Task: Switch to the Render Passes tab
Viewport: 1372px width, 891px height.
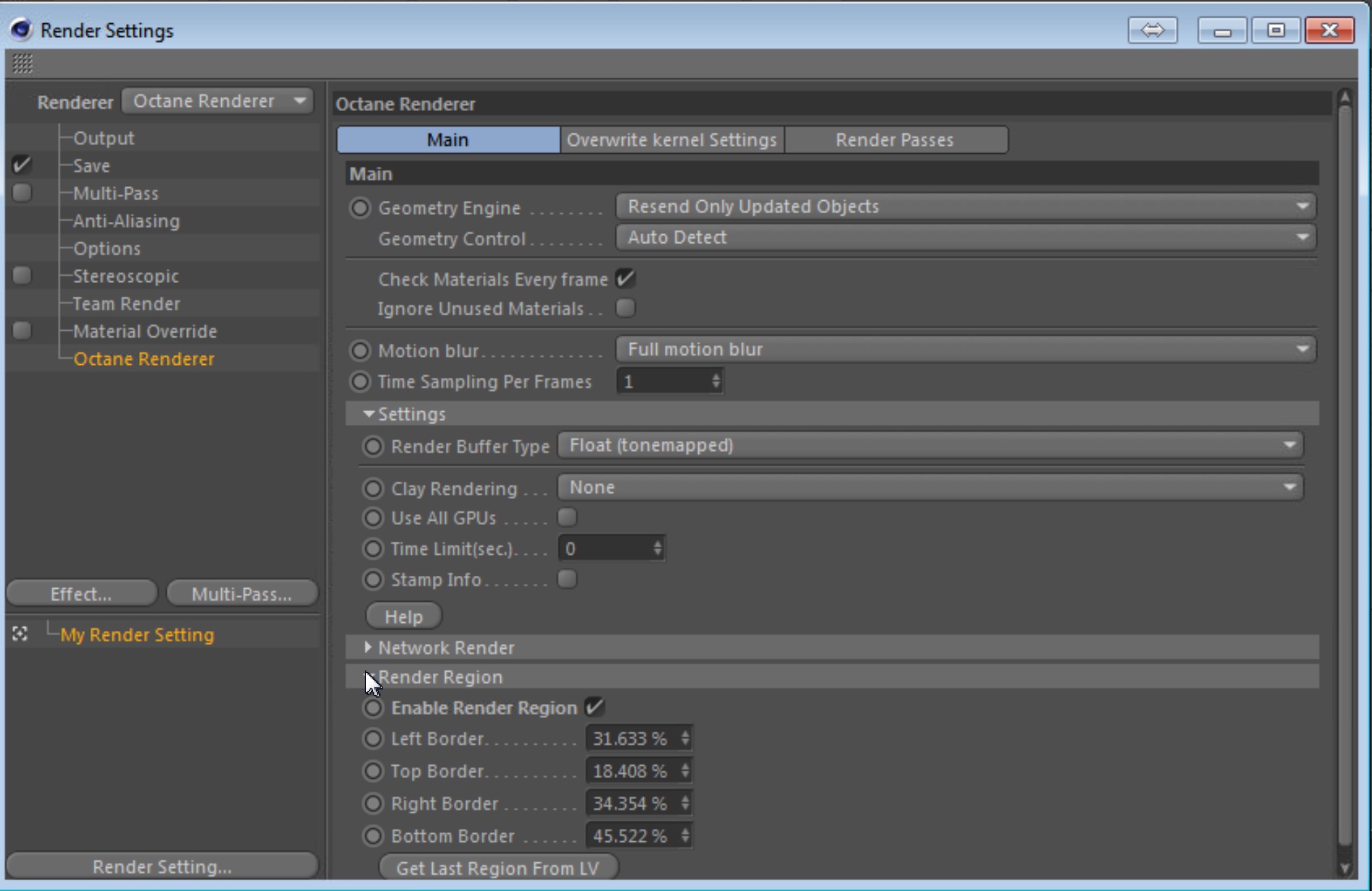Action: click(x=894, y=140)
